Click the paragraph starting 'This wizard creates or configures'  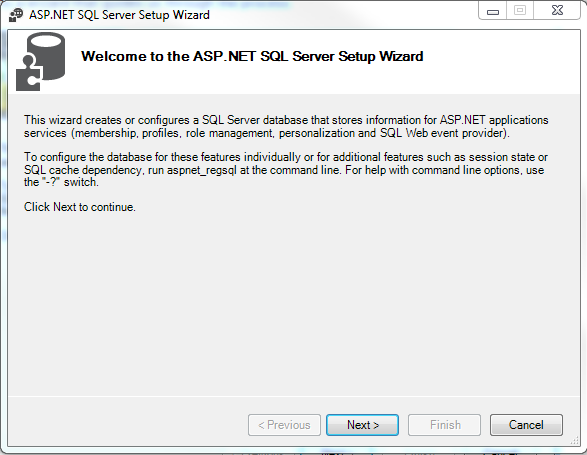click(286, 126)
